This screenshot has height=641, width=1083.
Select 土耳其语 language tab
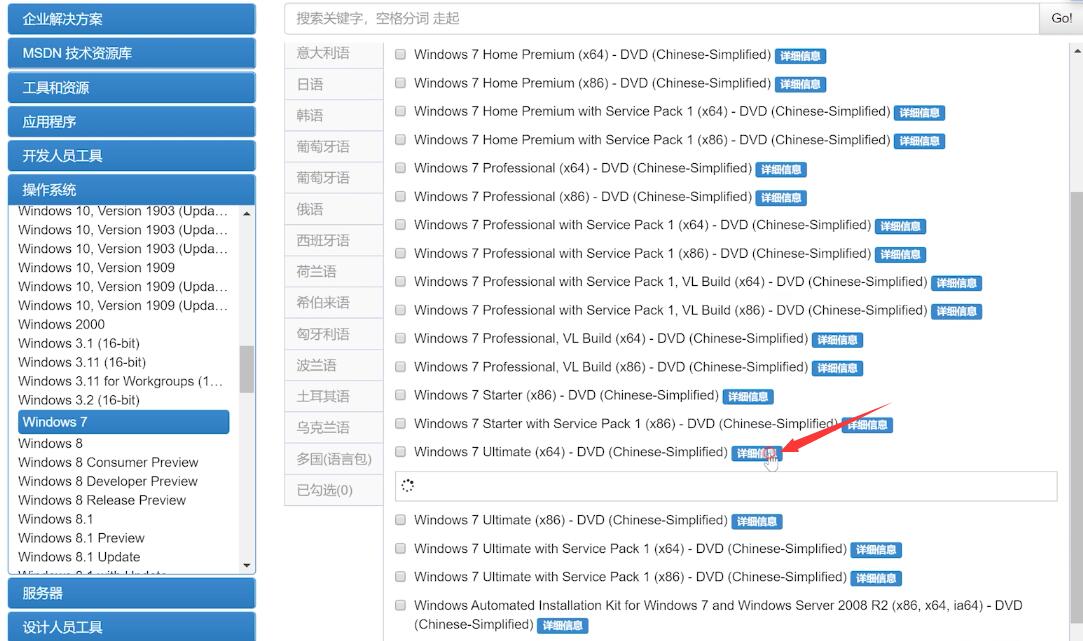click(x=334, y=396)
